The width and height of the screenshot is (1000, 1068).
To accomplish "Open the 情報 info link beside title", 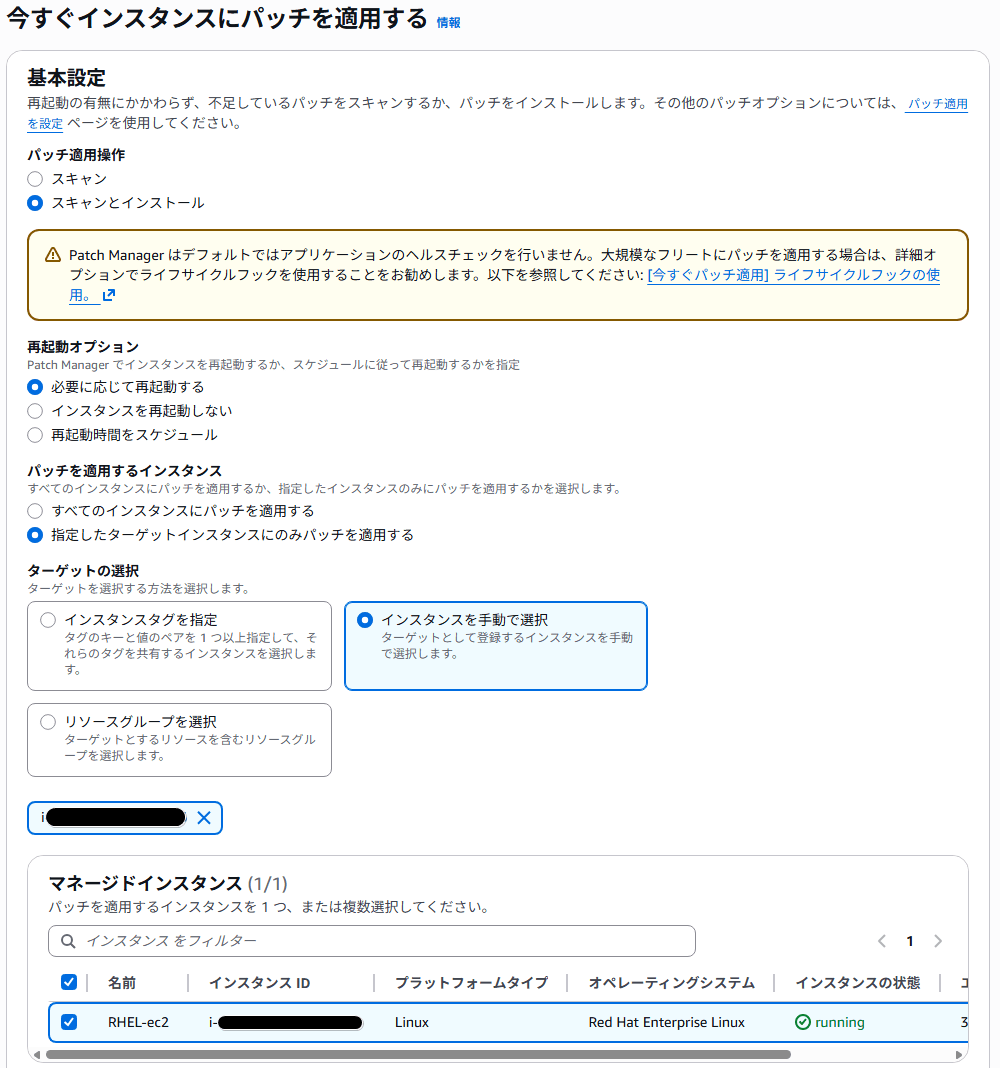I will click(x=448, y=23).
